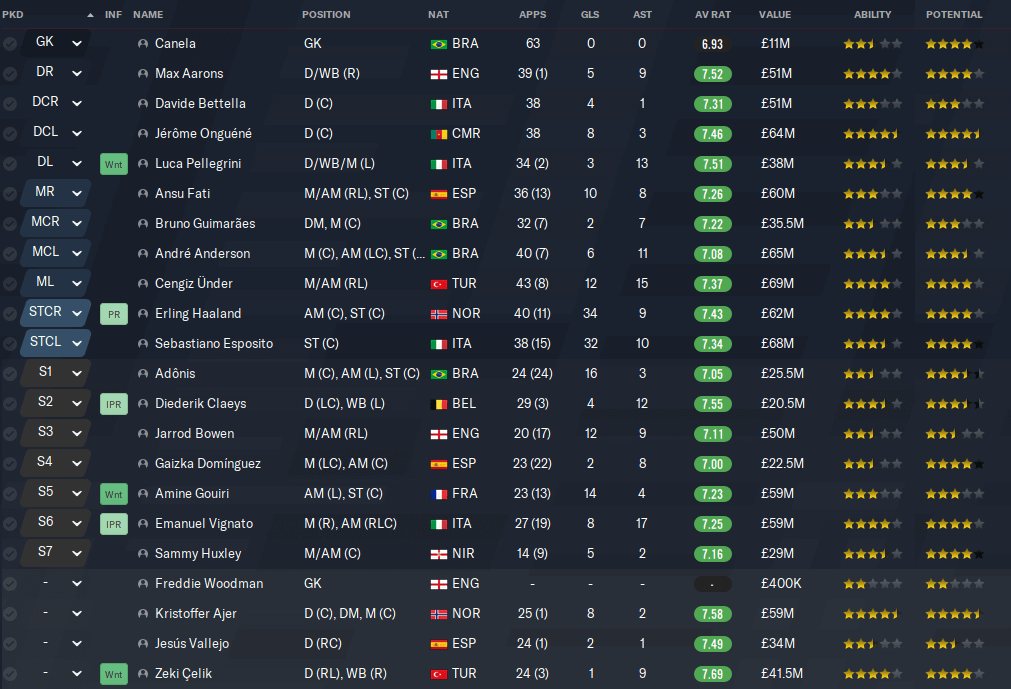This screenshot has height=689, width=1011.
Task: Click the potential stars for Ansu Fati
Action: tap(954, 194)
